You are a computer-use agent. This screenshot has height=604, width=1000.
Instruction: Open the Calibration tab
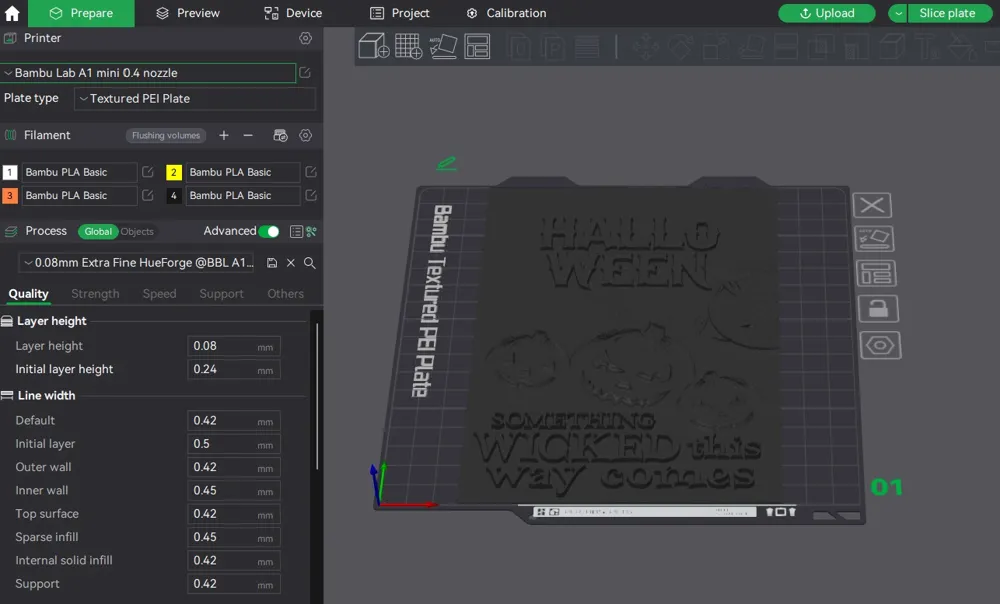coord(506,13)
